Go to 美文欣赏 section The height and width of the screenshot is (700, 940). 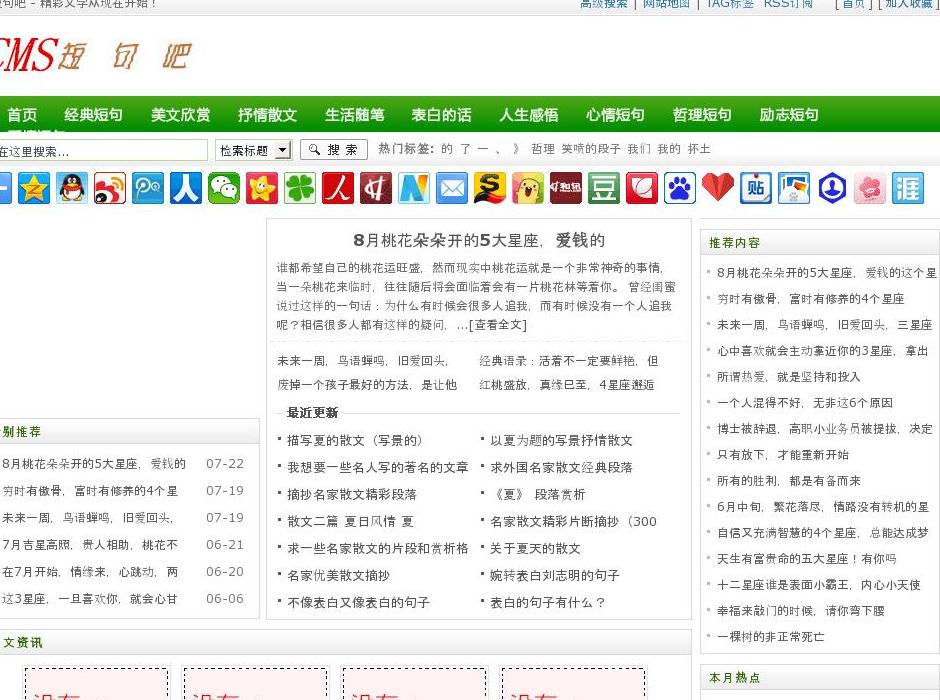coord(180,114)
